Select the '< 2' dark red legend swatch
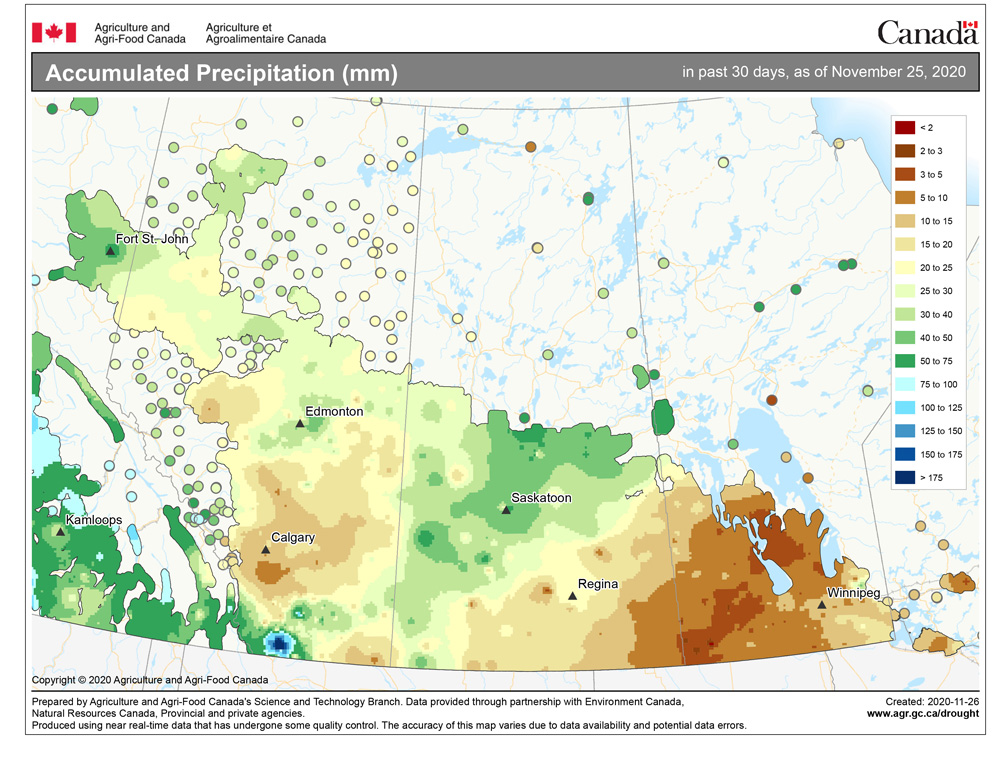Viewport: 1000px width, 760px height. [x=904, y=127]
